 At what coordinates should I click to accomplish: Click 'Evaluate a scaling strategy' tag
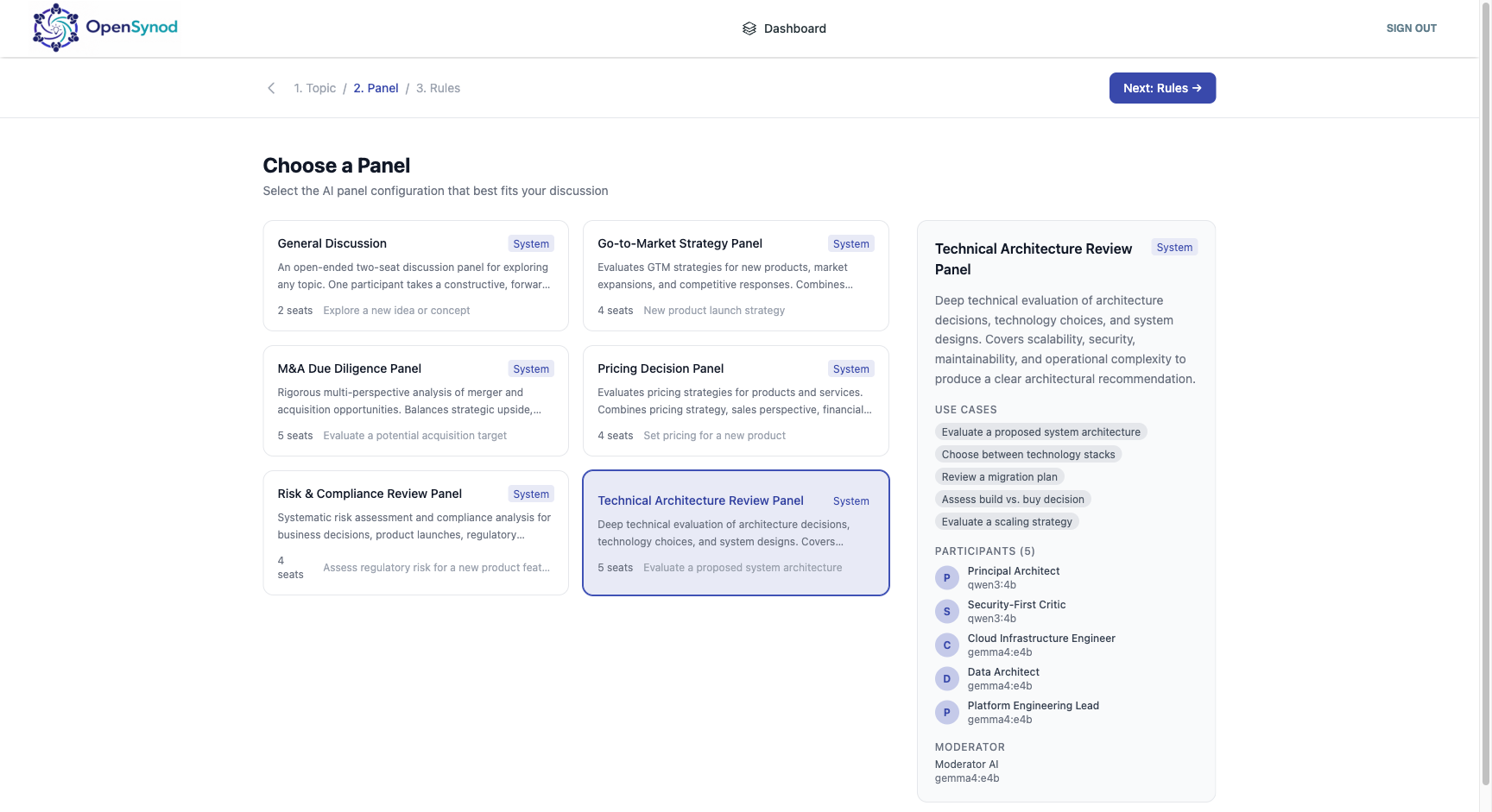click(x=1007, y=522)
